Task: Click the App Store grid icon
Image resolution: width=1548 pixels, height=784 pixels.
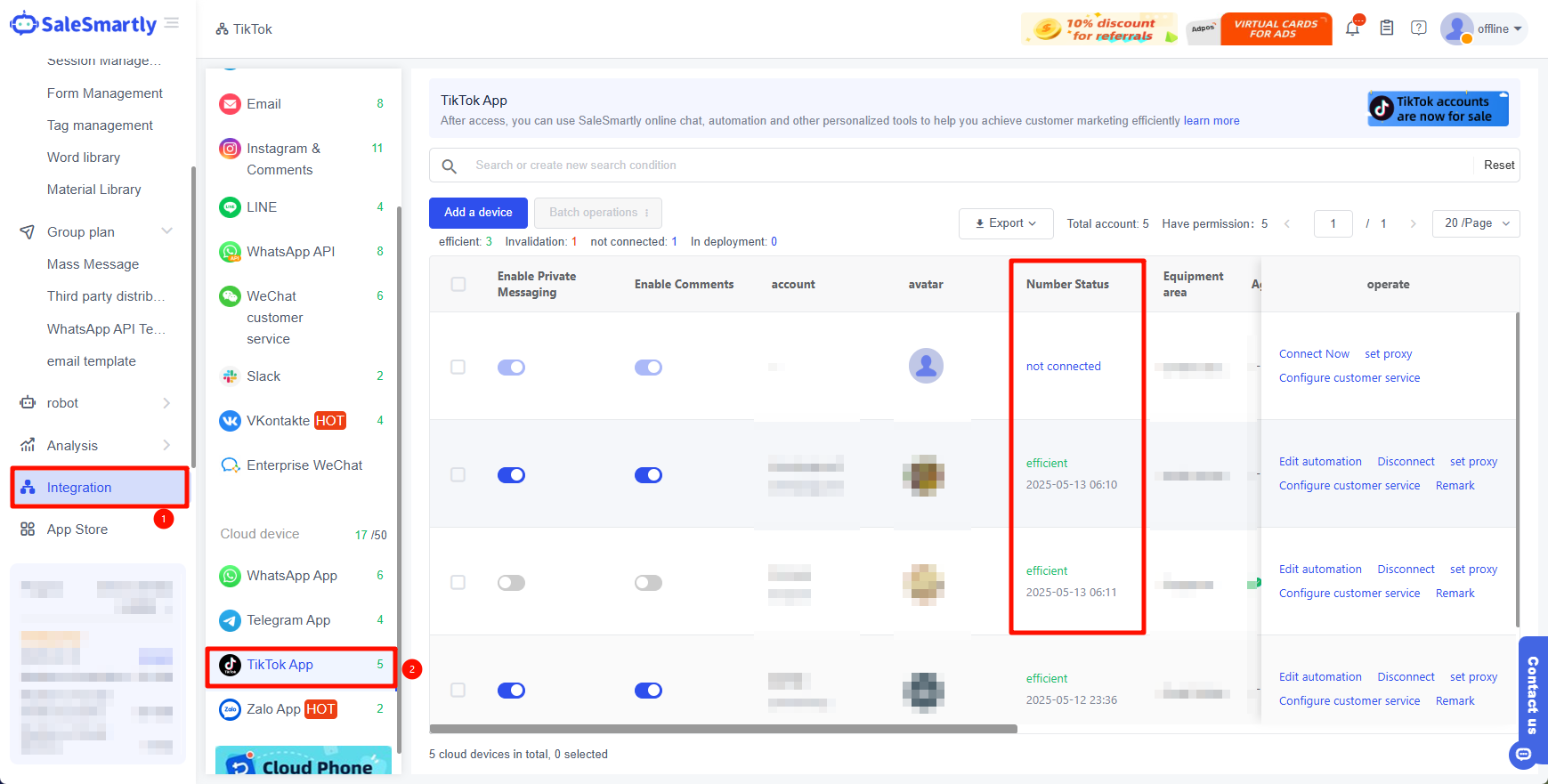Action: (x=28, y=529)
